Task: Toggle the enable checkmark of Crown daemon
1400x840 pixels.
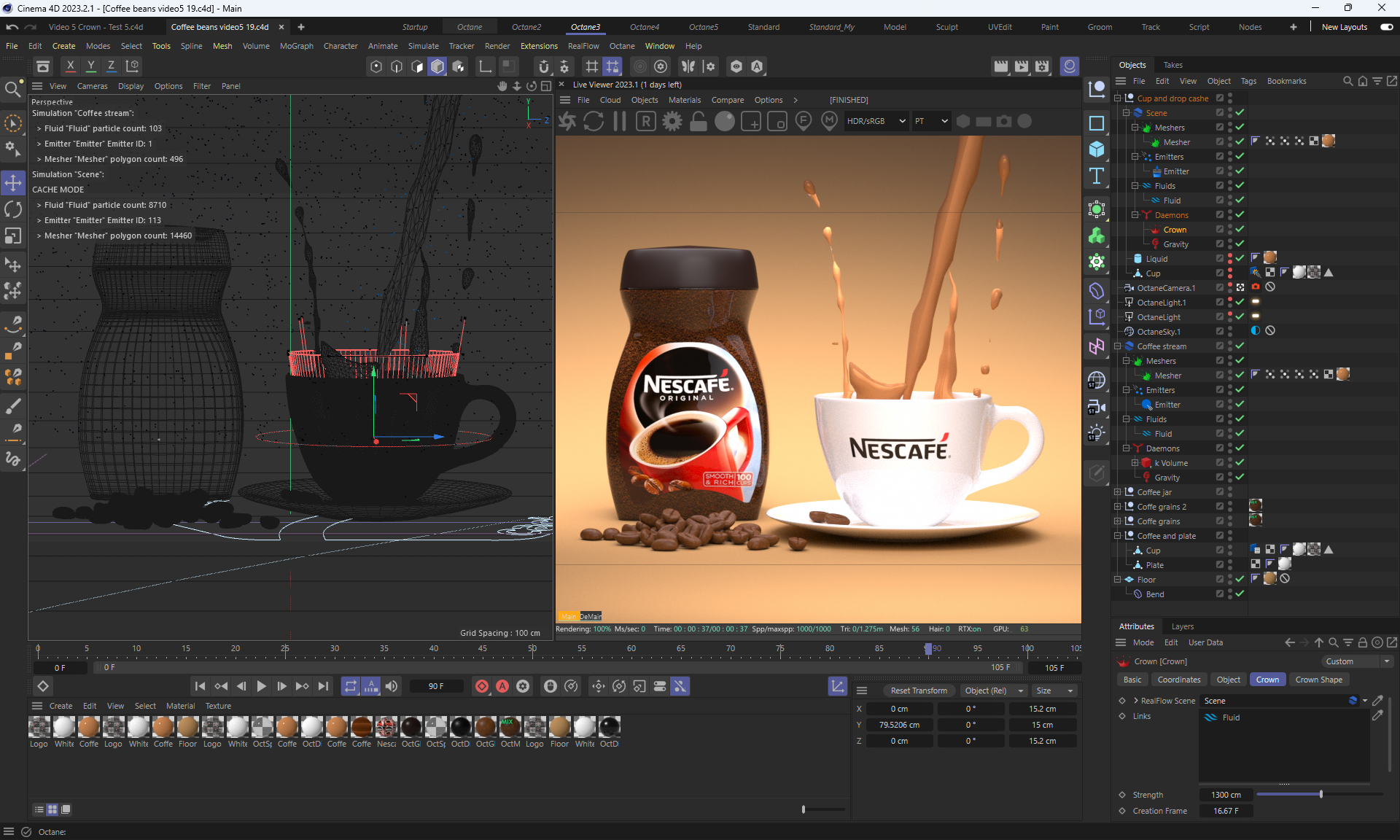Action: (1240, 230)
